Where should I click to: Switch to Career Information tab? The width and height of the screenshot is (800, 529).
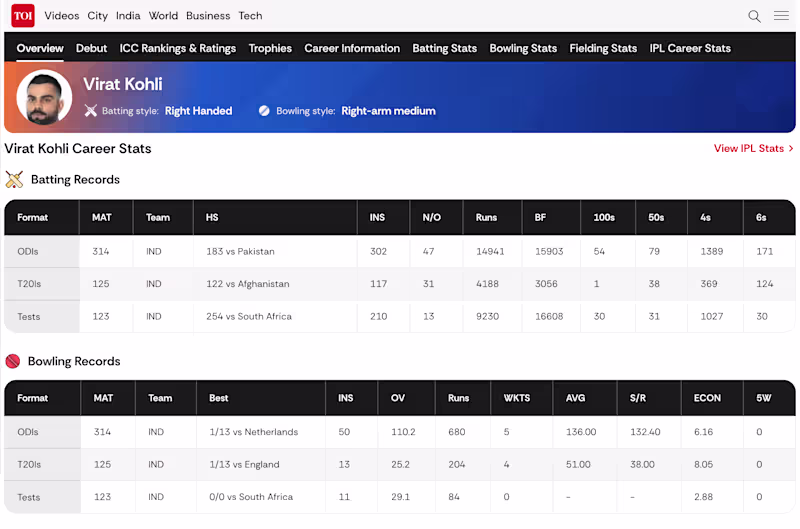(352, 48)
